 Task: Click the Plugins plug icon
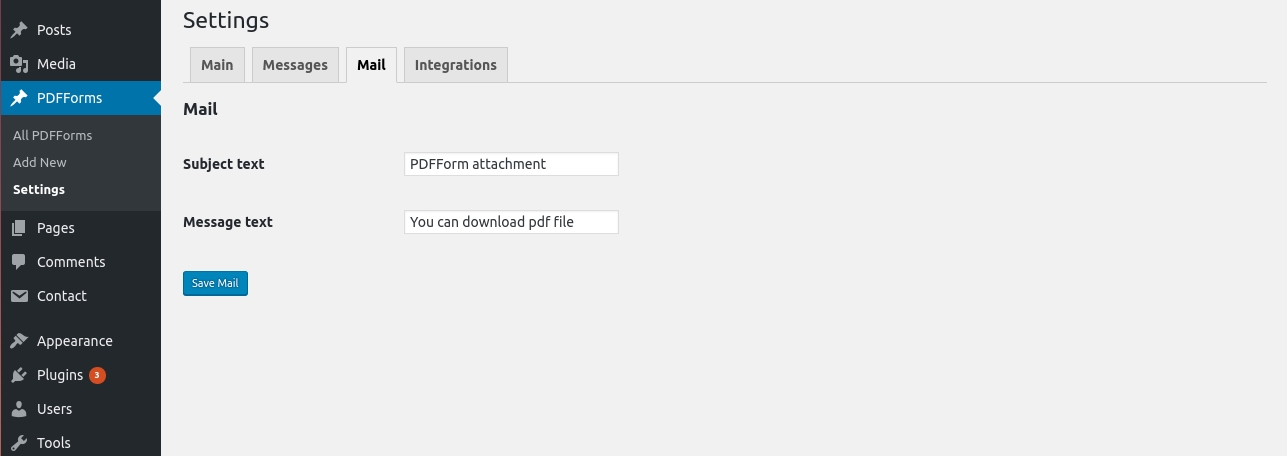click(19, 375)
